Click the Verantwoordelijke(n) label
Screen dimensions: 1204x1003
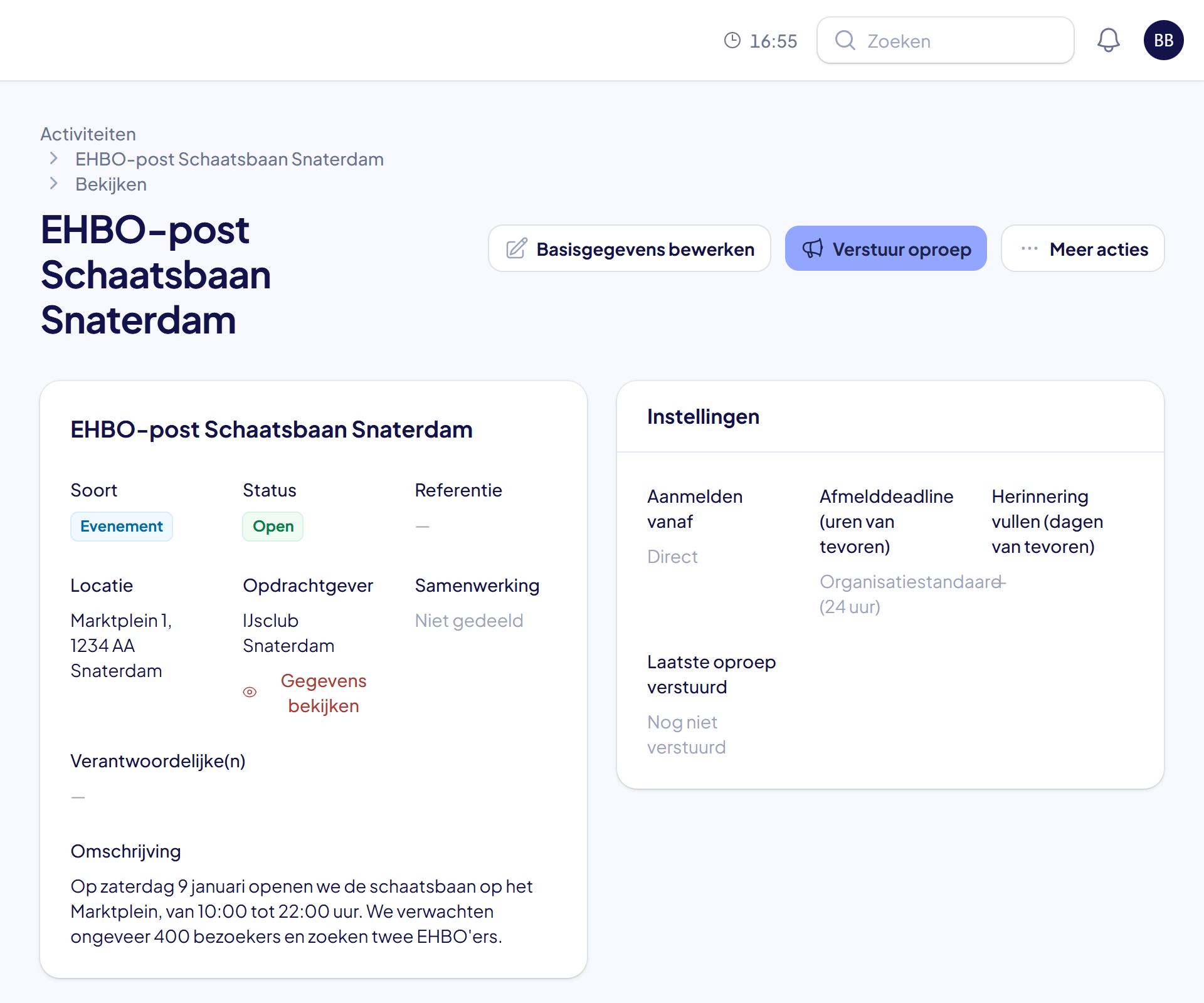158,761
